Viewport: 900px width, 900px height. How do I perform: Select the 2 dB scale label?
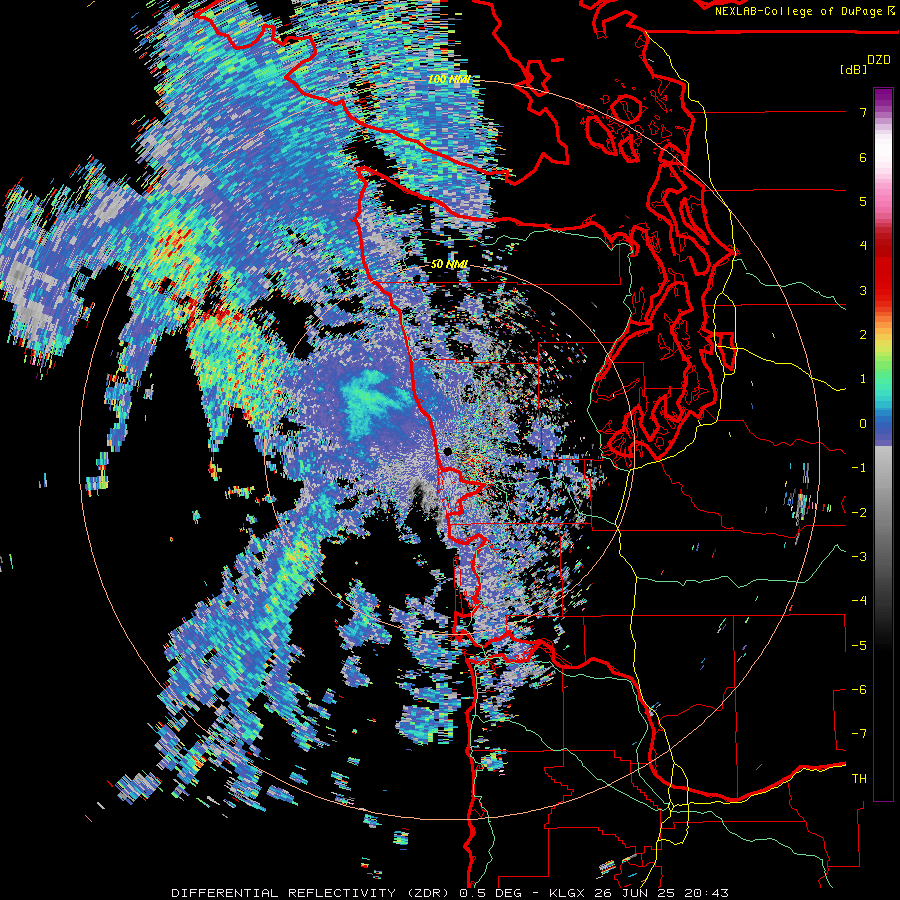click(863, 335)
